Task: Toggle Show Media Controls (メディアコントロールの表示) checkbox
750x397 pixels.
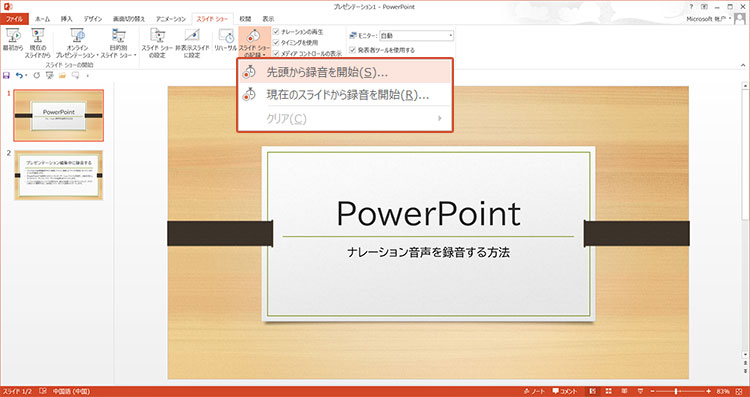Action: click(x=276, y=53)
